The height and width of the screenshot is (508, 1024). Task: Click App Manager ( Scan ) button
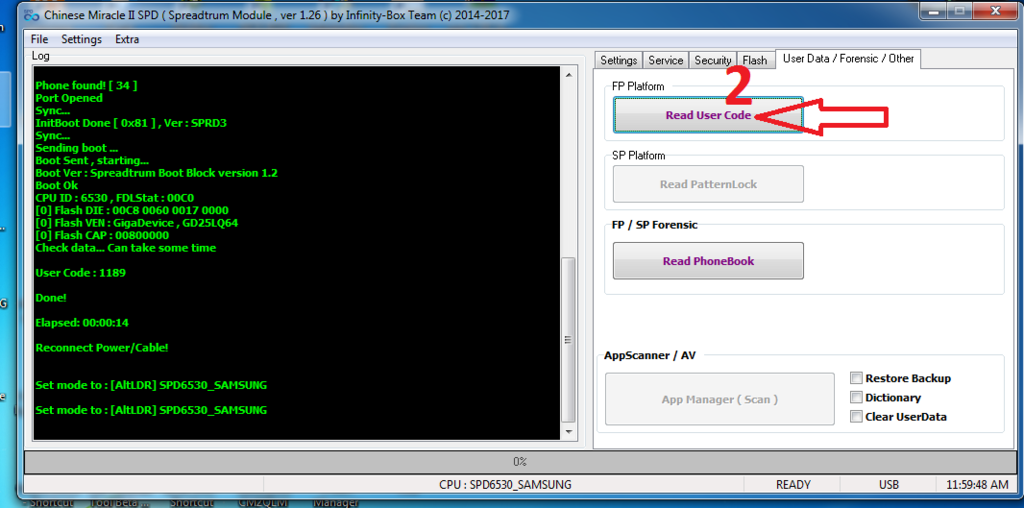(719, 399)
